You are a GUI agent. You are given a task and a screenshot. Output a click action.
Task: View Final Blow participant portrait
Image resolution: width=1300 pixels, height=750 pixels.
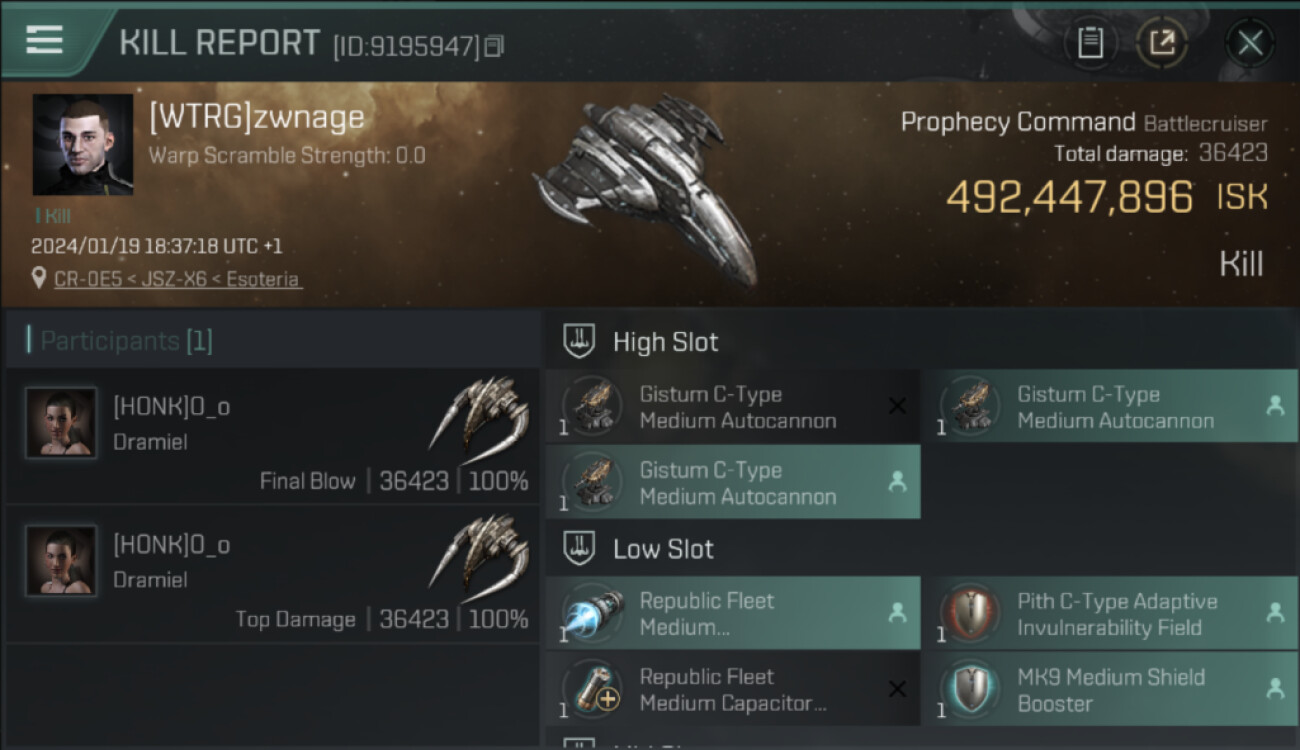61,423
